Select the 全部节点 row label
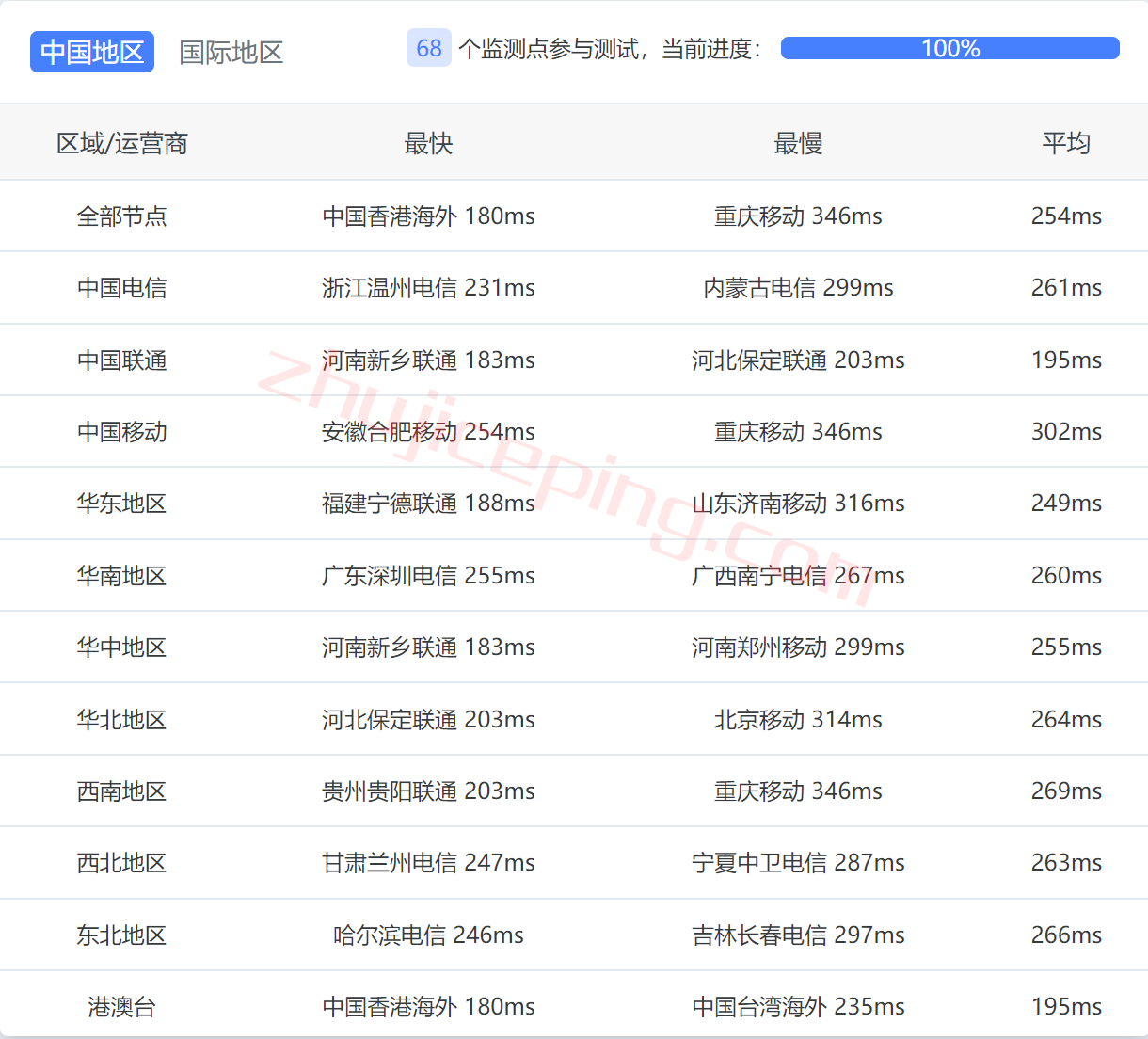The image size is (1148, 1039). (122, 216)
